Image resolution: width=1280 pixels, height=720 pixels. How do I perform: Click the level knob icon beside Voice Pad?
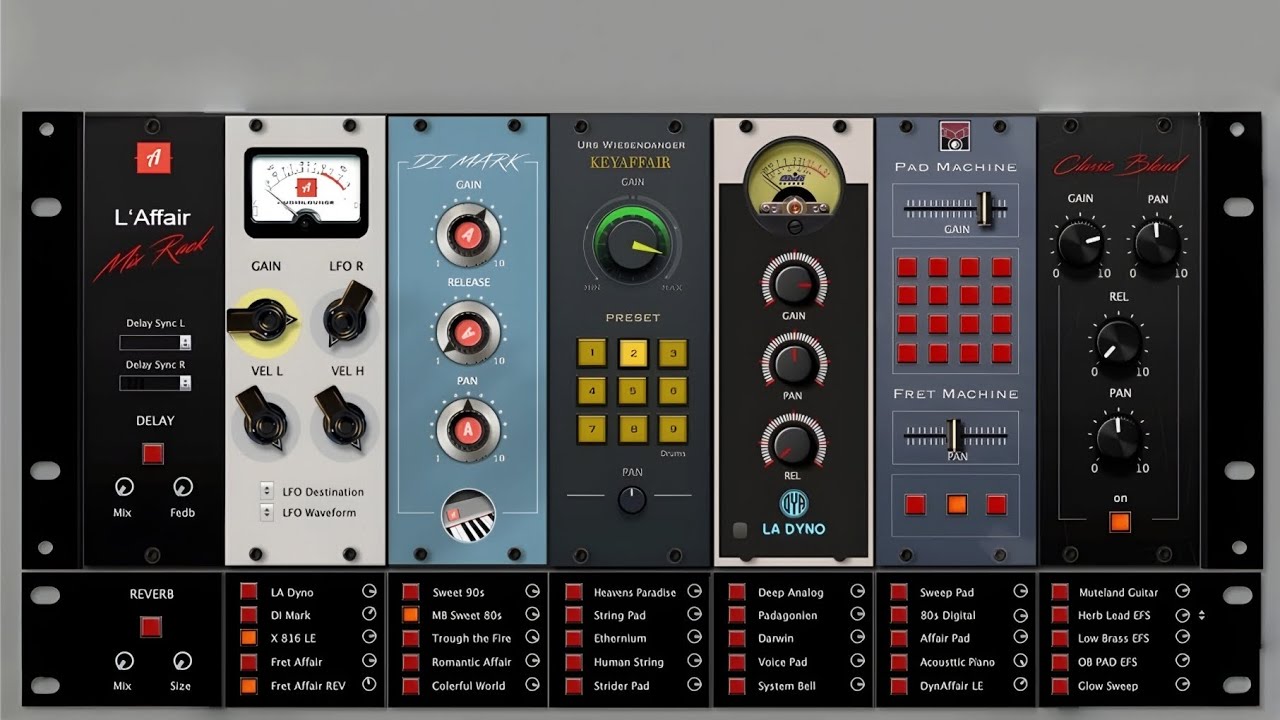pos(857,661)
